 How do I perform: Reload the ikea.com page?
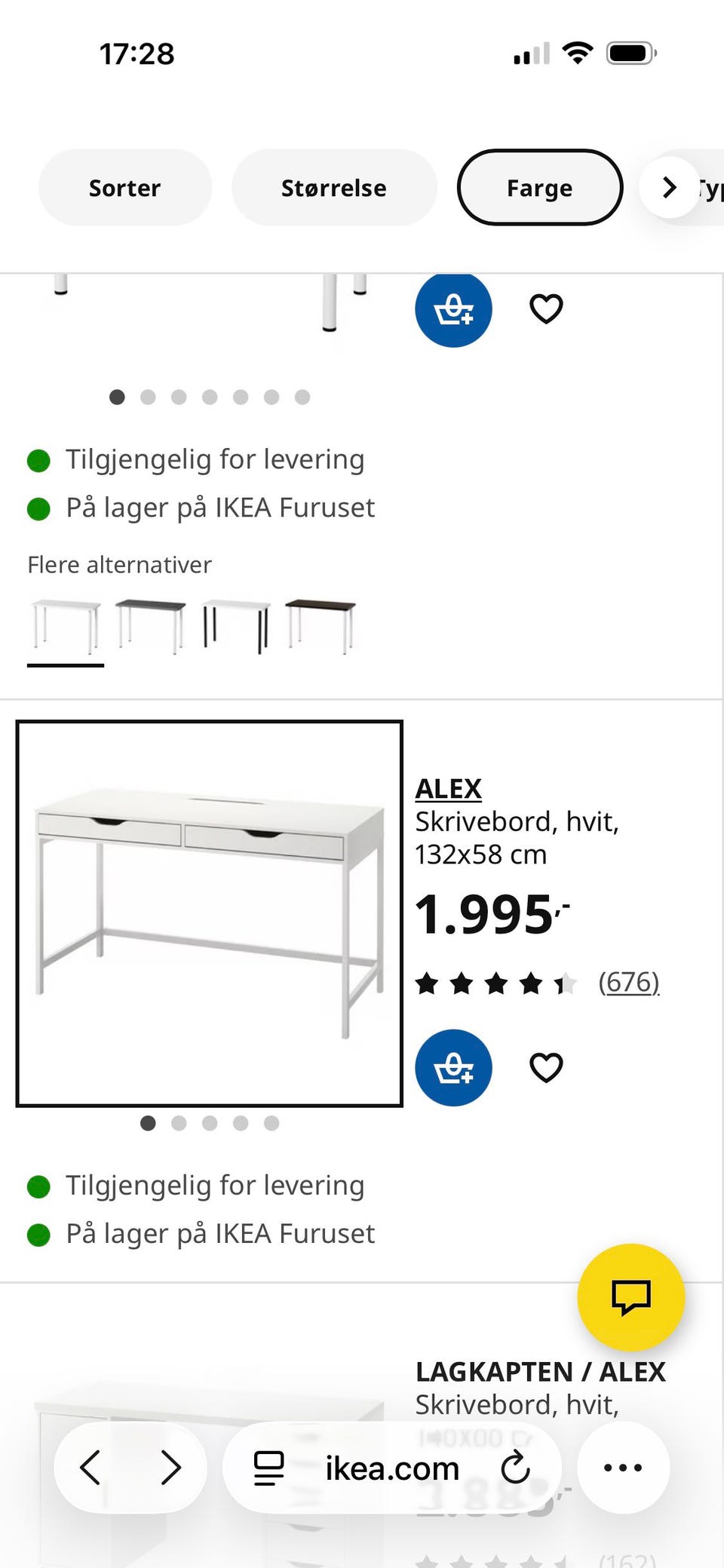pyautogui.click(x=516, y=1468)
